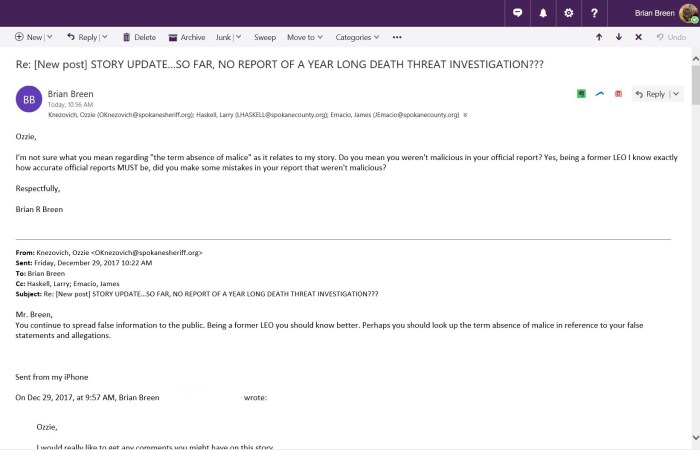The height and width of the screenshot is (450, 700).
Task: Click the 'On Dec 29, 2017, at 9:57 AM' line
Action: (x=141, y=397)
